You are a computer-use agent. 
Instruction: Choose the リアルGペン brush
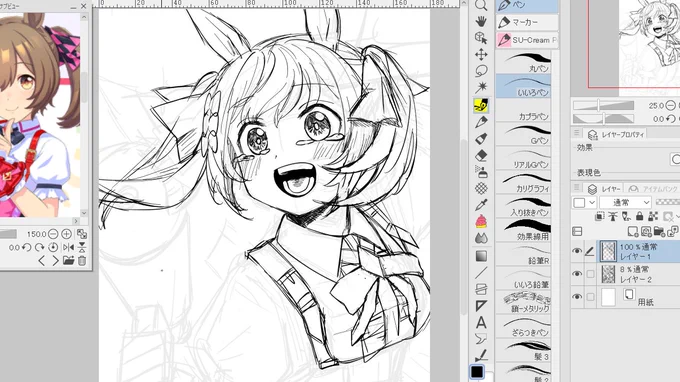point(523,158)
